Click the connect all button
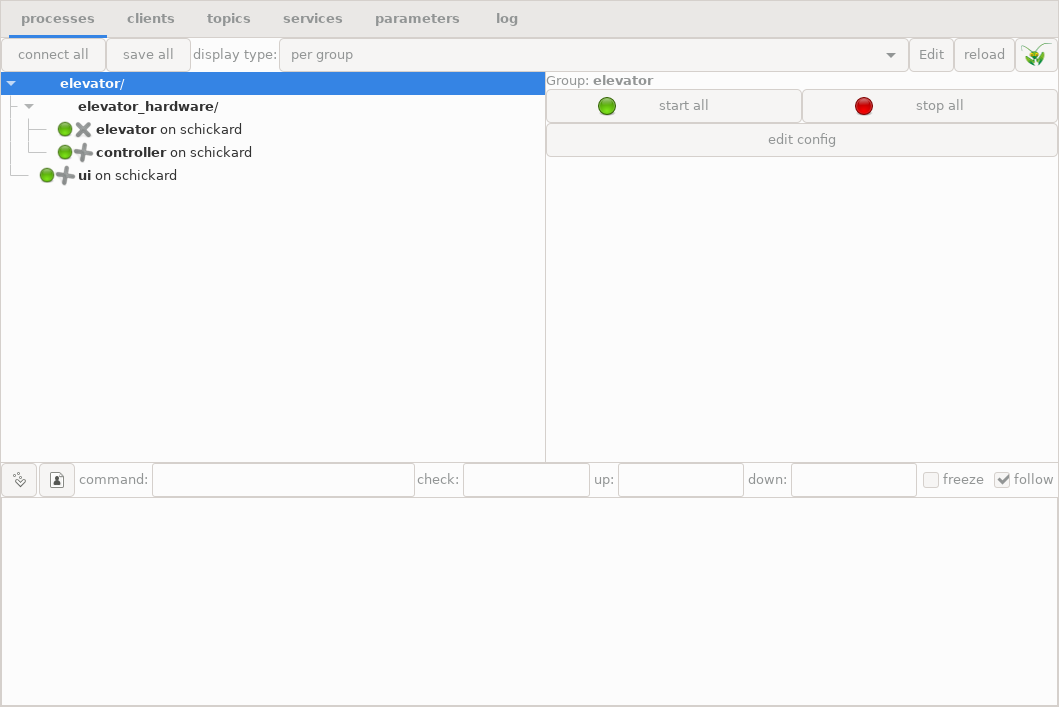The height and width of the screenshot is (707, 1059). click(53, 55)
